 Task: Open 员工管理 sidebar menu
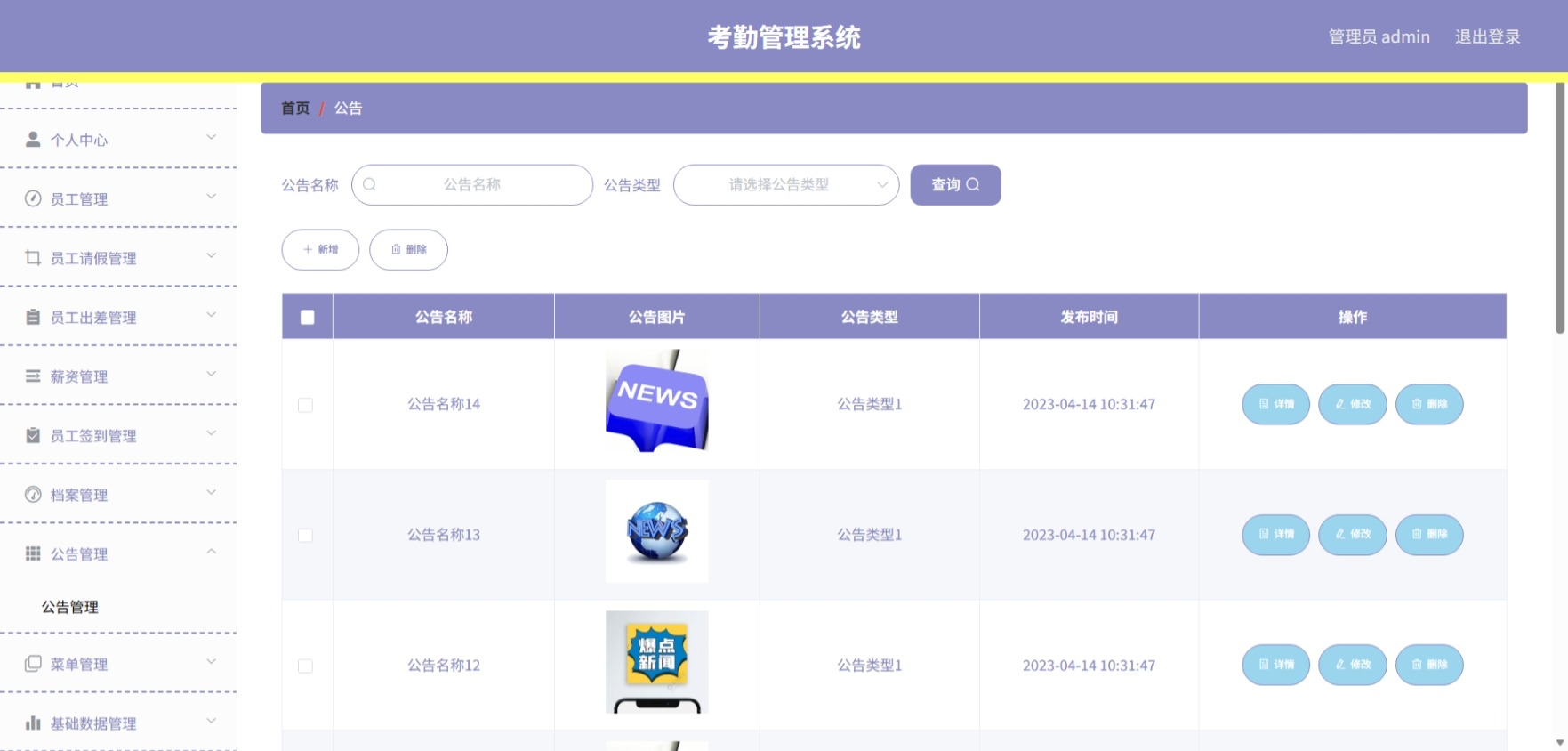(x=118, y=198)
